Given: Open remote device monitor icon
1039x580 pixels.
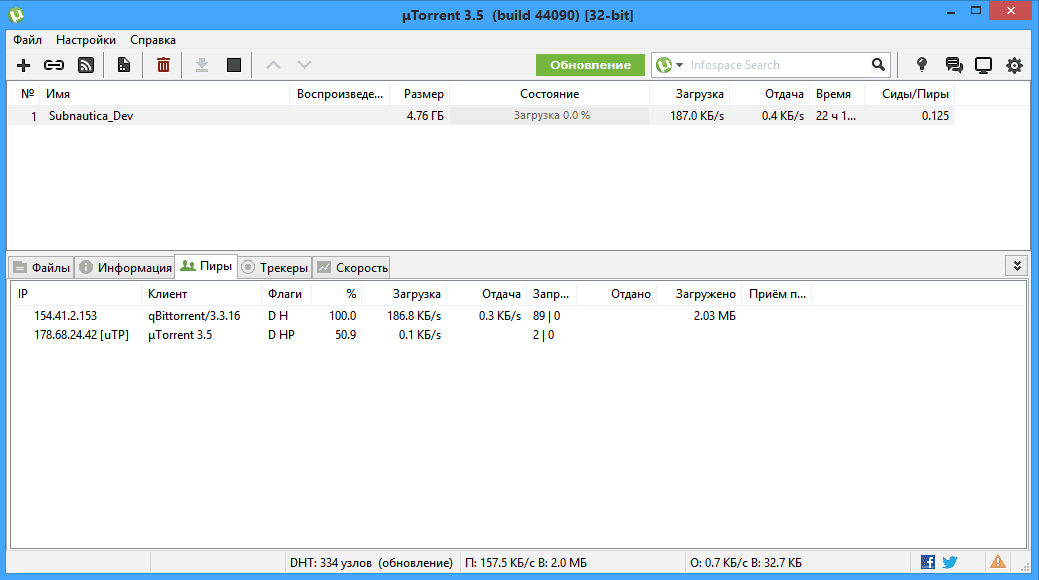Looking at the screenshot, I should (983, 65).
